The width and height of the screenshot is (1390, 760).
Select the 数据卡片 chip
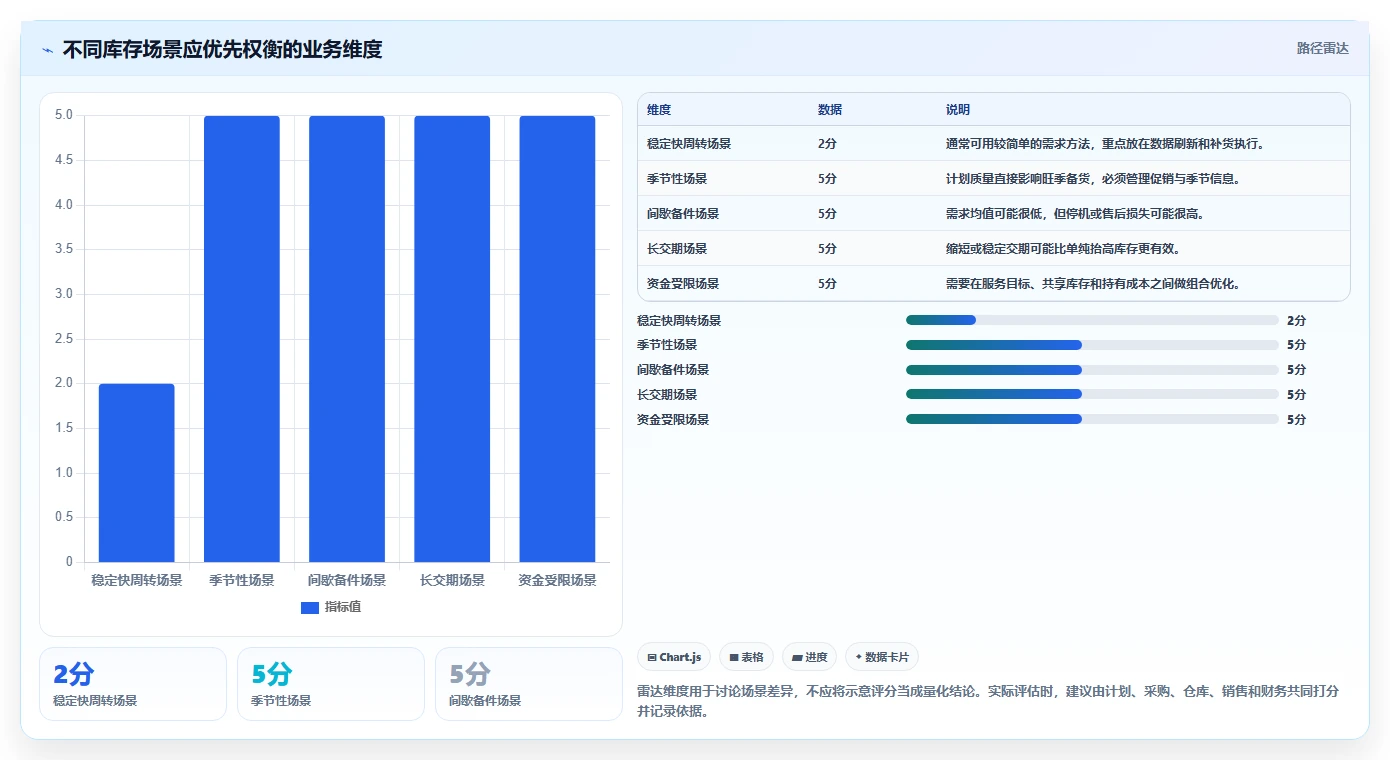click(x=882, y=657)
